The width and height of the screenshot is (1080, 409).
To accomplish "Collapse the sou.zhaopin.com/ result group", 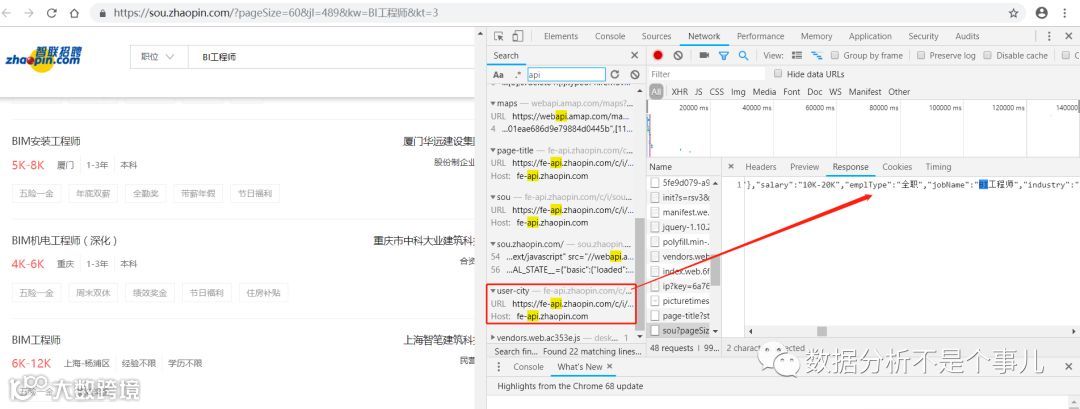I will click(492, 244).
